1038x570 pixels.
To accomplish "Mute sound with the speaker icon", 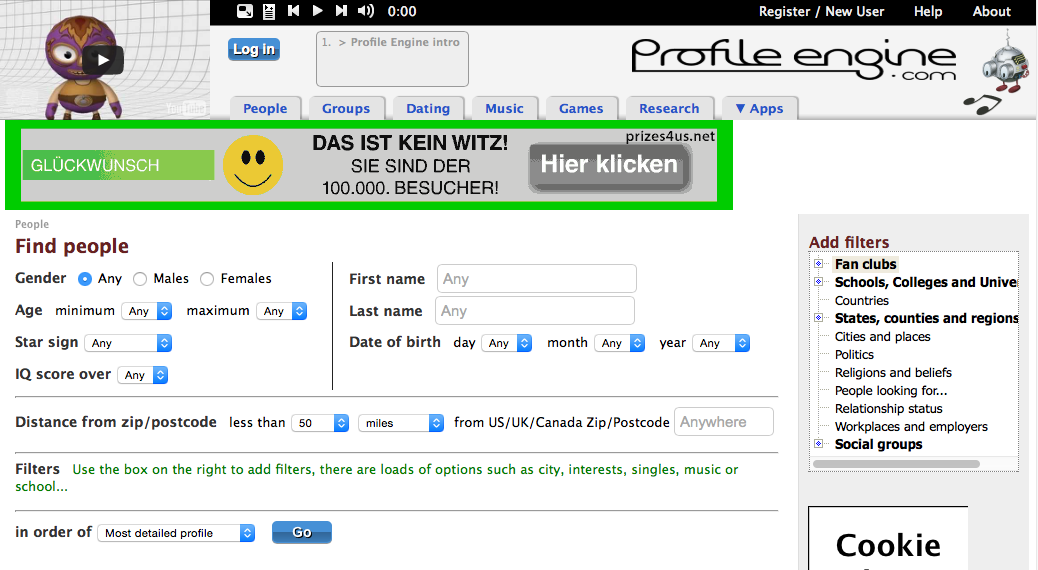I will coord(365,11).
